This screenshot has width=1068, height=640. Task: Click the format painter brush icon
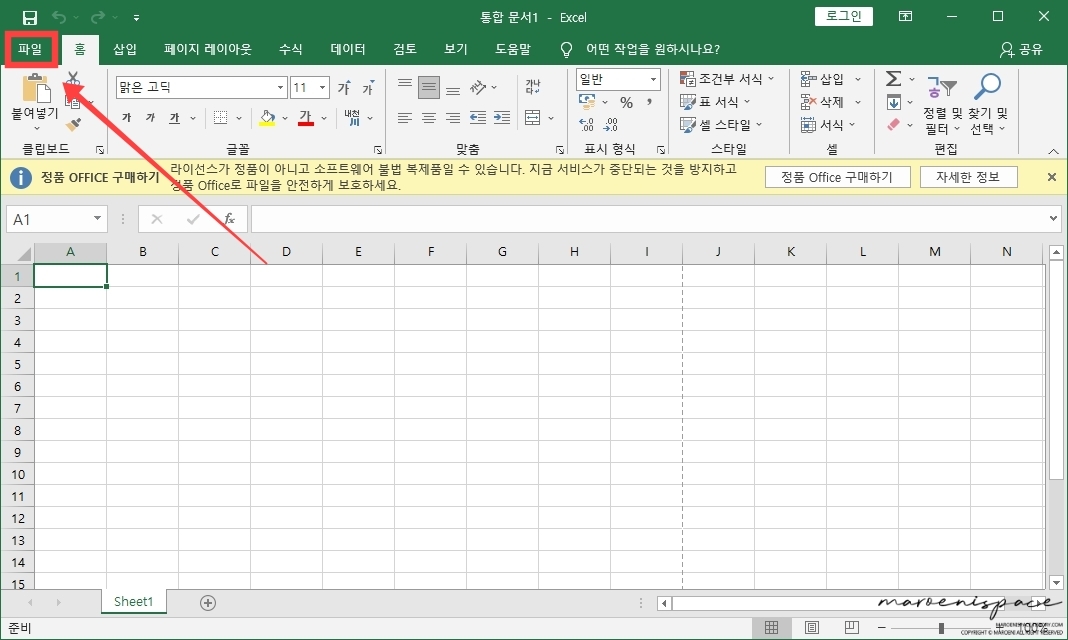click(73, 125)
